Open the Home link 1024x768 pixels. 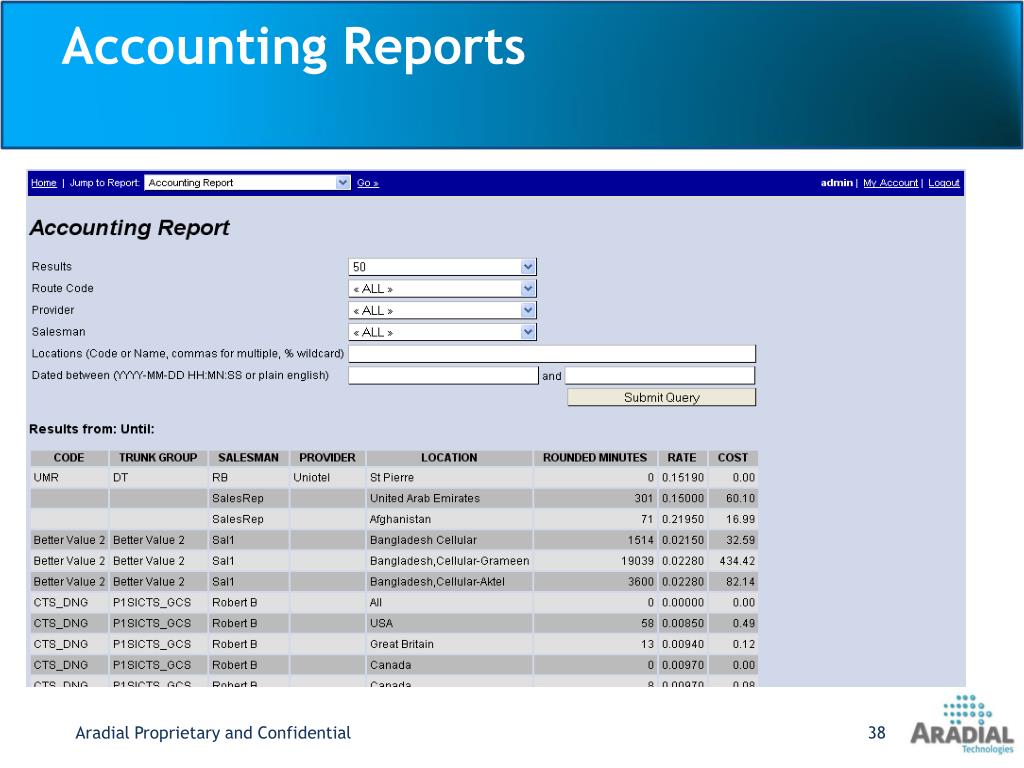click(44, 183)
